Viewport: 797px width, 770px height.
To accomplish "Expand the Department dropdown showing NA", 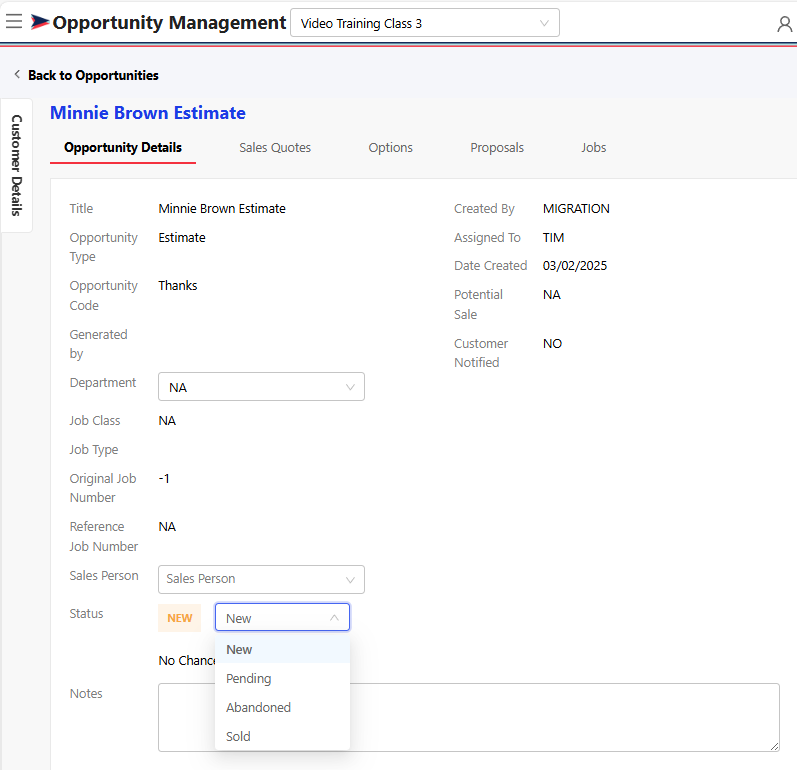I will (x=261, y=387).
